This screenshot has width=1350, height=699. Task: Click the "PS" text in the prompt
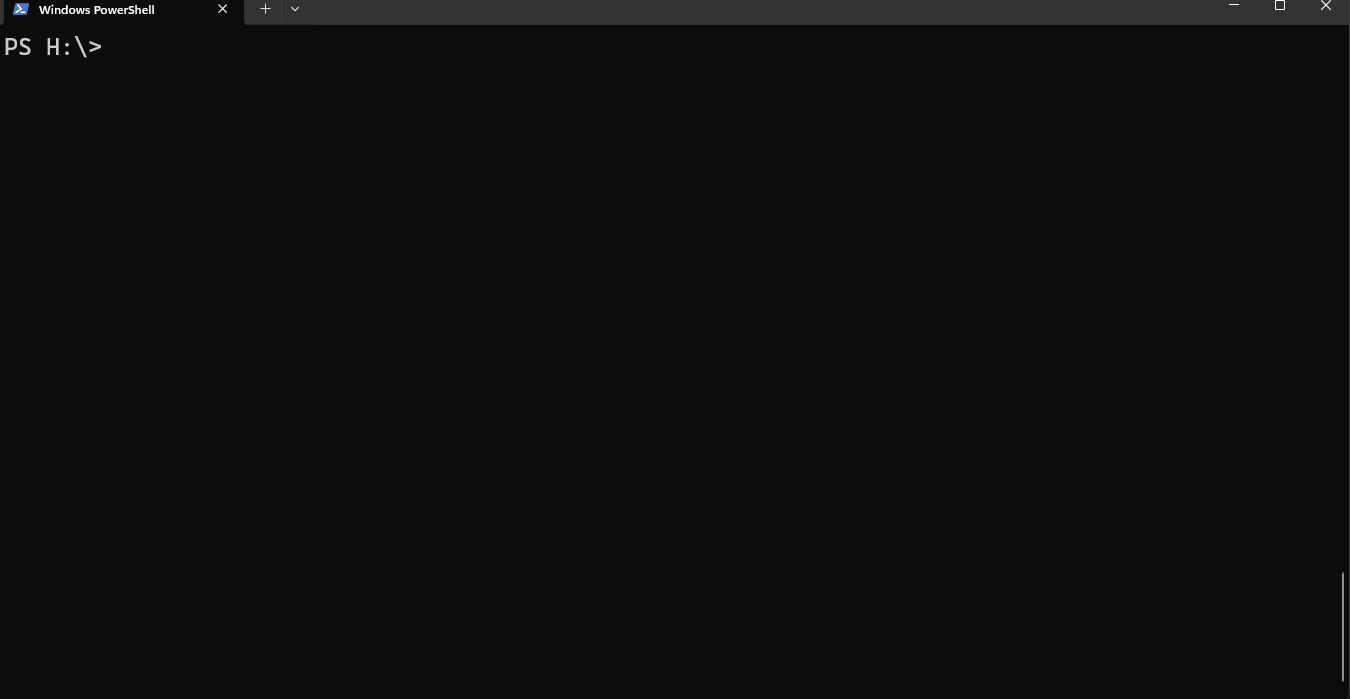tap(18, 47)
